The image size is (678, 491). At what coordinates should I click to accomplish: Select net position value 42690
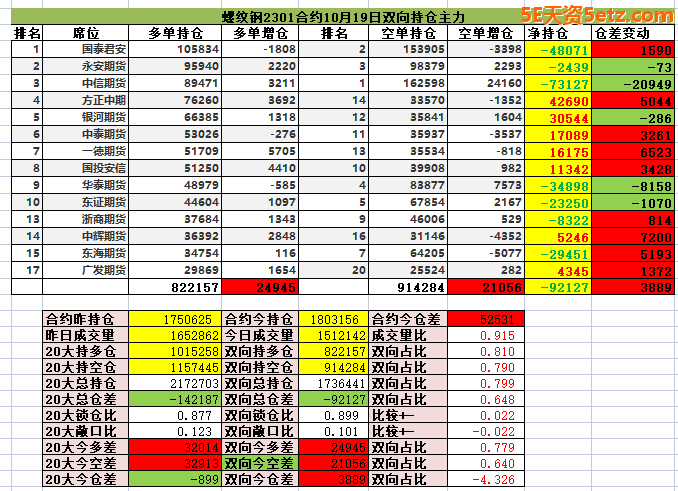pos(558,100)
